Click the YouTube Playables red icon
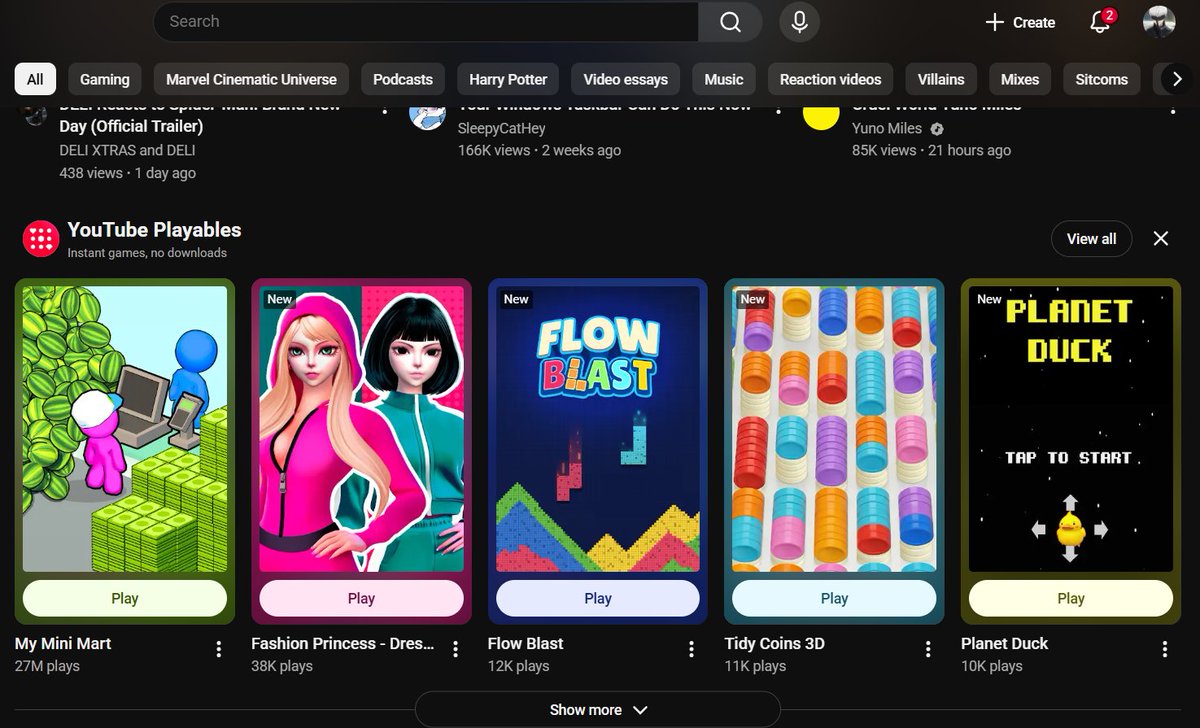 [41, 239]
